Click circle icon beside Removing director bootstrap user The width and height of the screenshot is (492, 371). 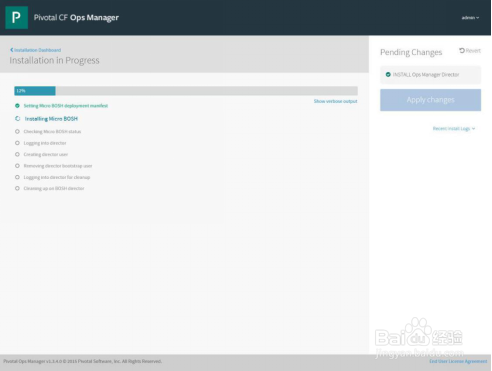[x=17, y=166]
